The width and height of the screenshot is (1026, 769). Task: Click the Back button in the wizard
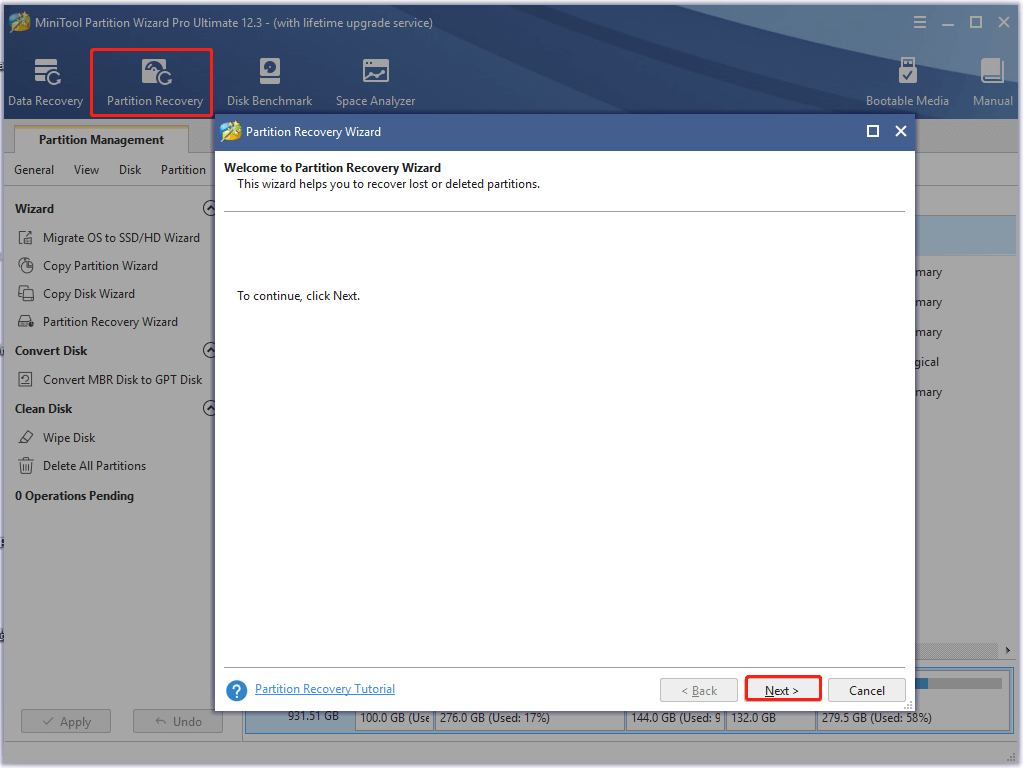click(x=698, y=691)
